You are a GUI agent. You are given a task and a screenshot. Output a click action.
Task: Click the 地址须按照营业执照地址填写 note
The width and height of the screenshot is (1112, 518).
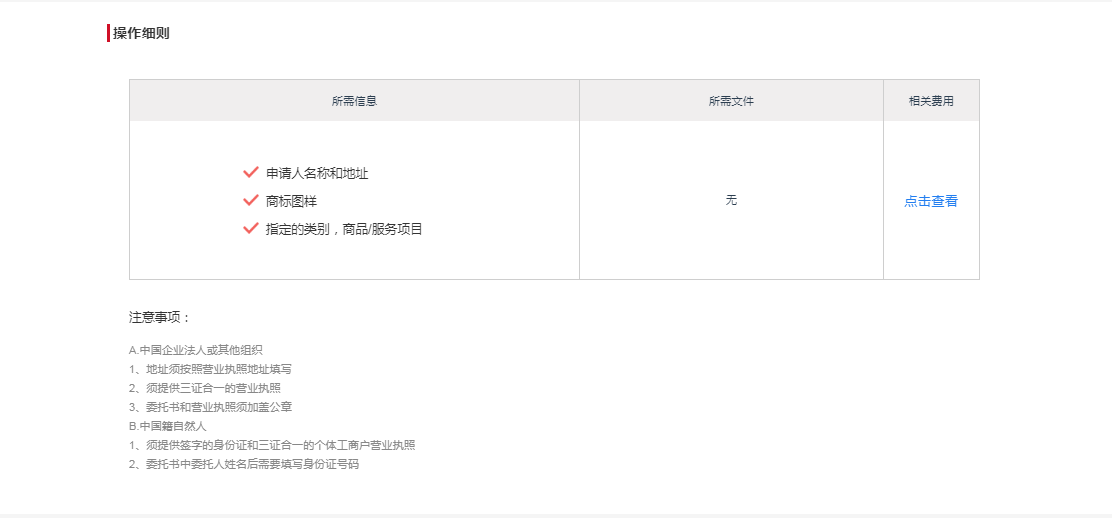coord(211,369)
